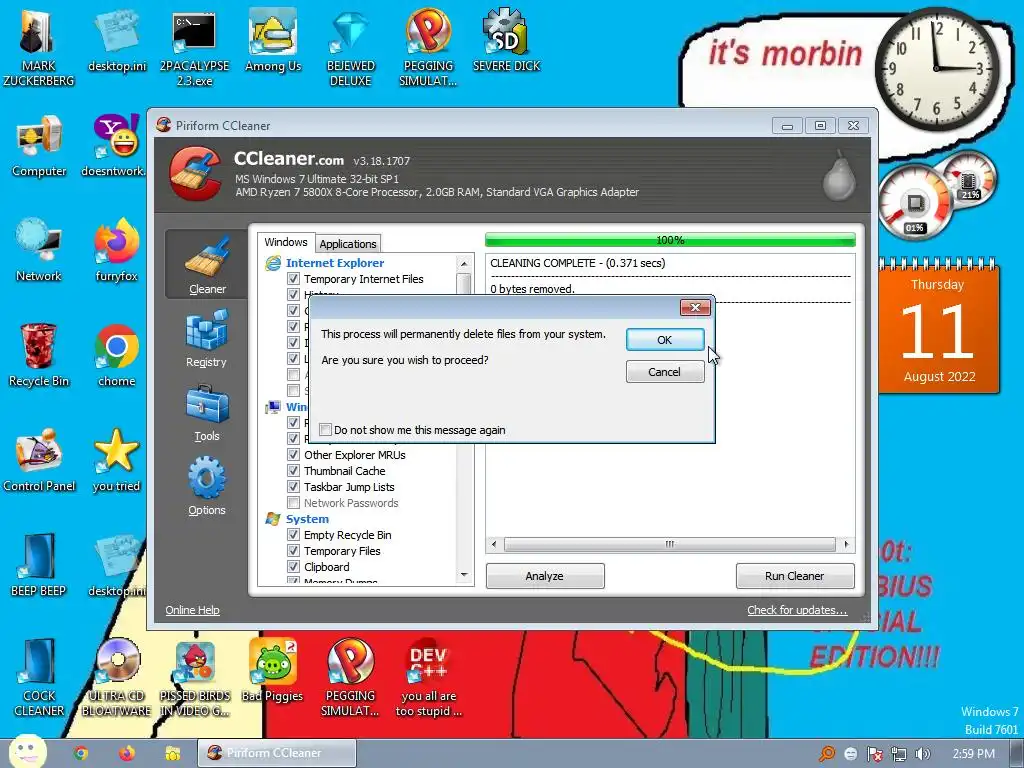
Task: Click the 100% green progress bar
Action: coord(670,240)
